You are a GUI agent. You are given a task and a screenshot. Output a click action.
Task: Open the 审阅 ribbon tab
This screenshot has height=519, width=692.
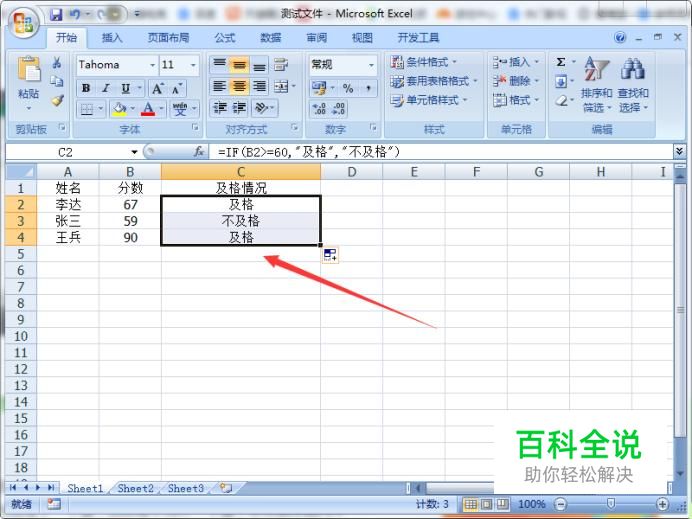[316, 38]
